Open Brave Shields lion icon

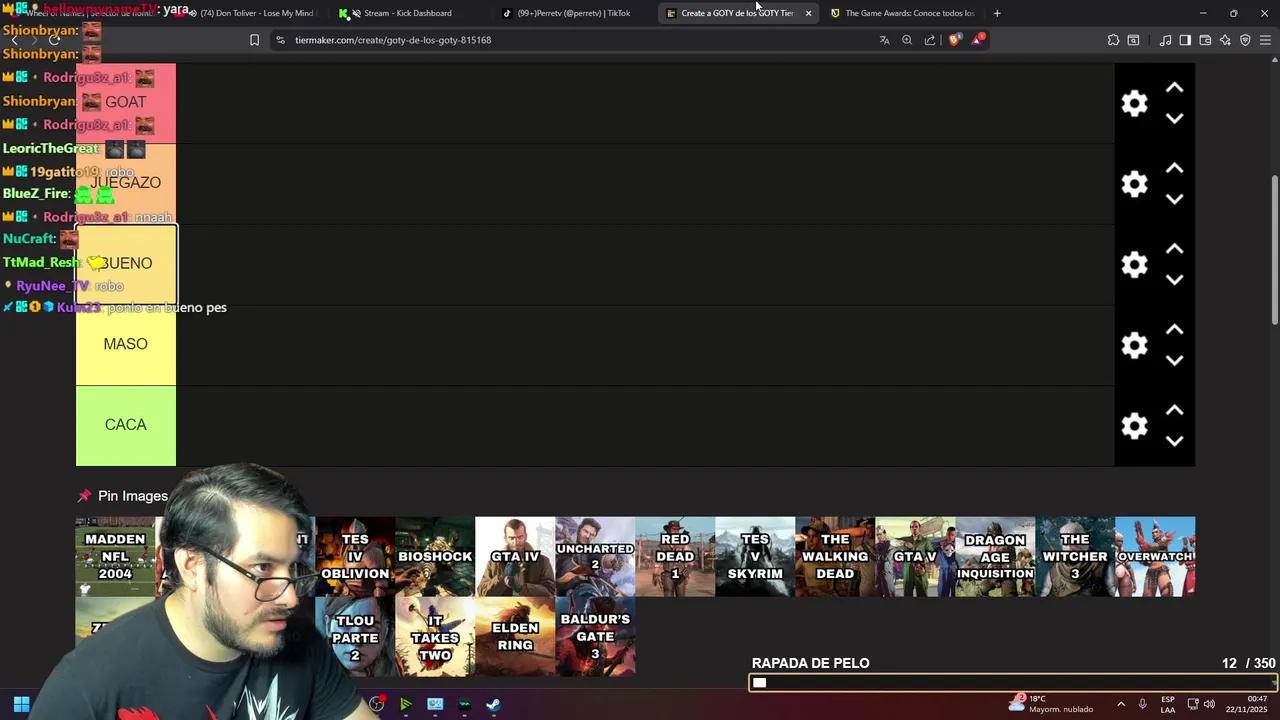(954, 40)
